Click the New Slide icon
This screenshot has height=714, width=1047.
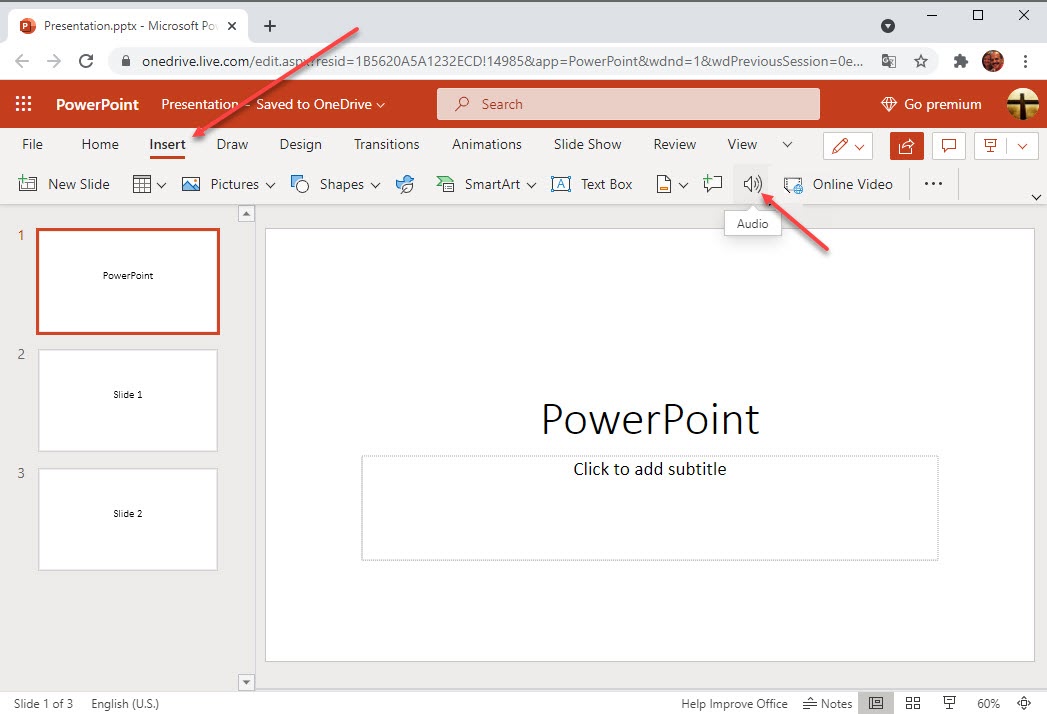click(x=27, y=184)
